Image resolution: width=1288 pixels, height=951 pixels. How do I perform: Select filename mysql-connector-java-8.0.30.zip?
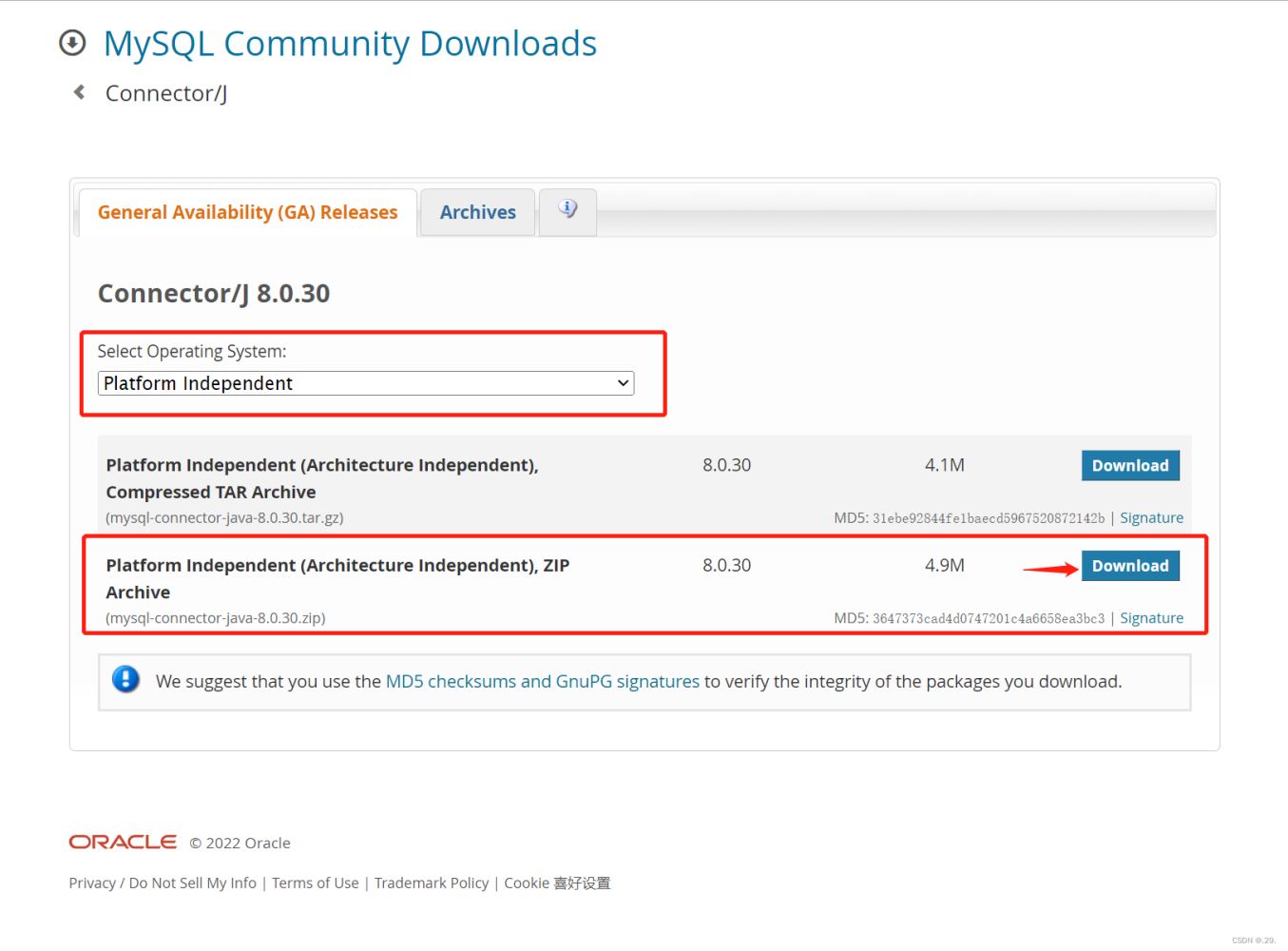coord(216,618)
